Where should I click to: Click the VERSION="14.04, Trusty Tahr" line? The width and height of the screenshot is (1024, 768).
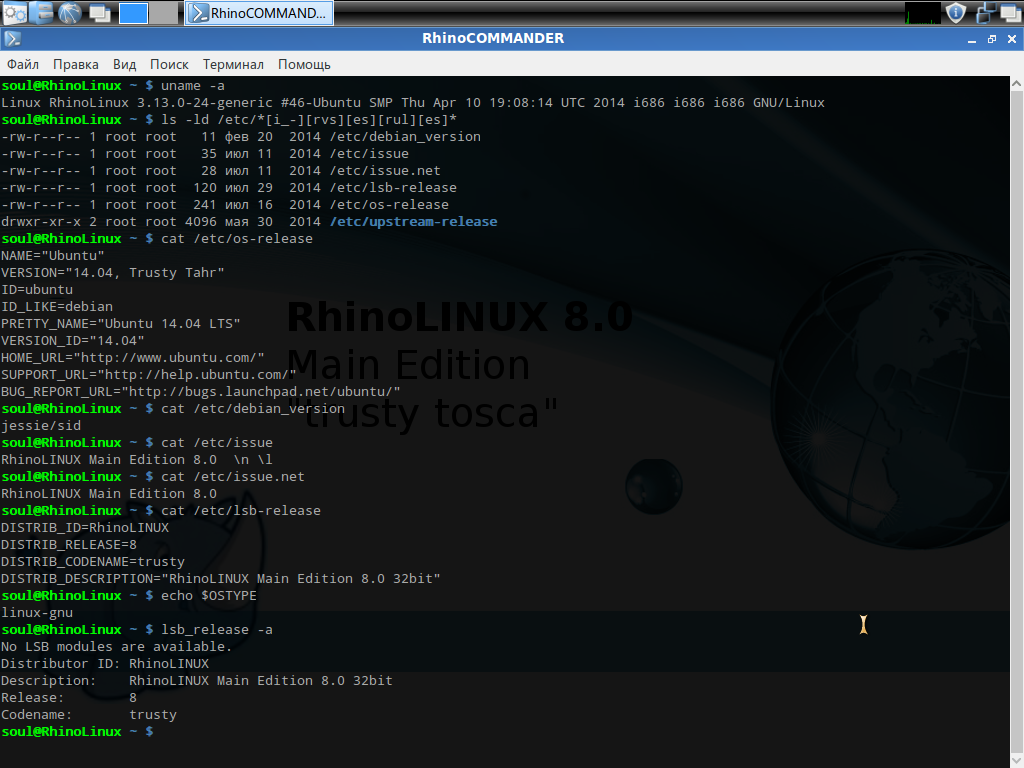[112, 273]
